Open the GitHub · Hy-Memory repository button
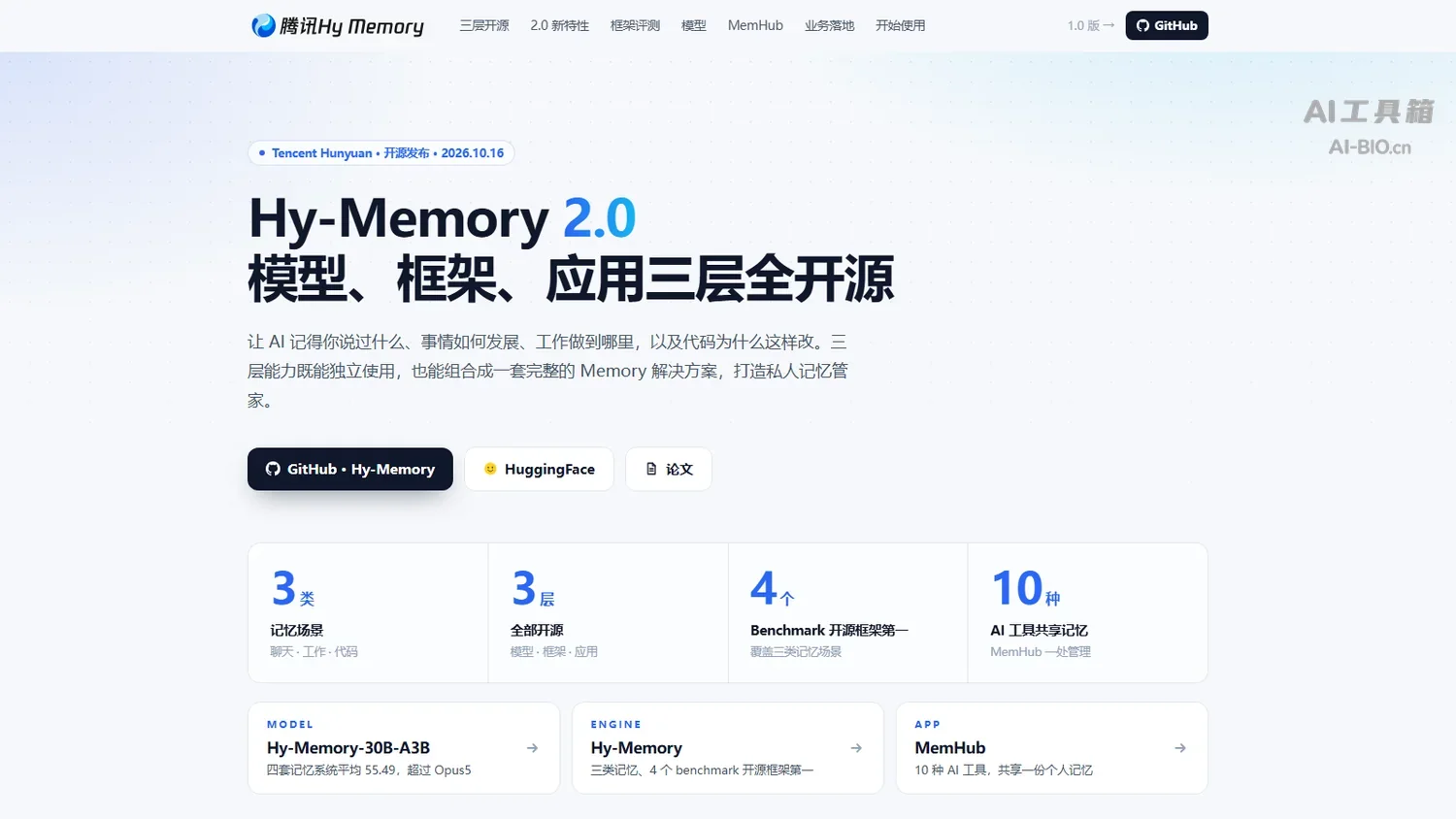 coord(350,469)
